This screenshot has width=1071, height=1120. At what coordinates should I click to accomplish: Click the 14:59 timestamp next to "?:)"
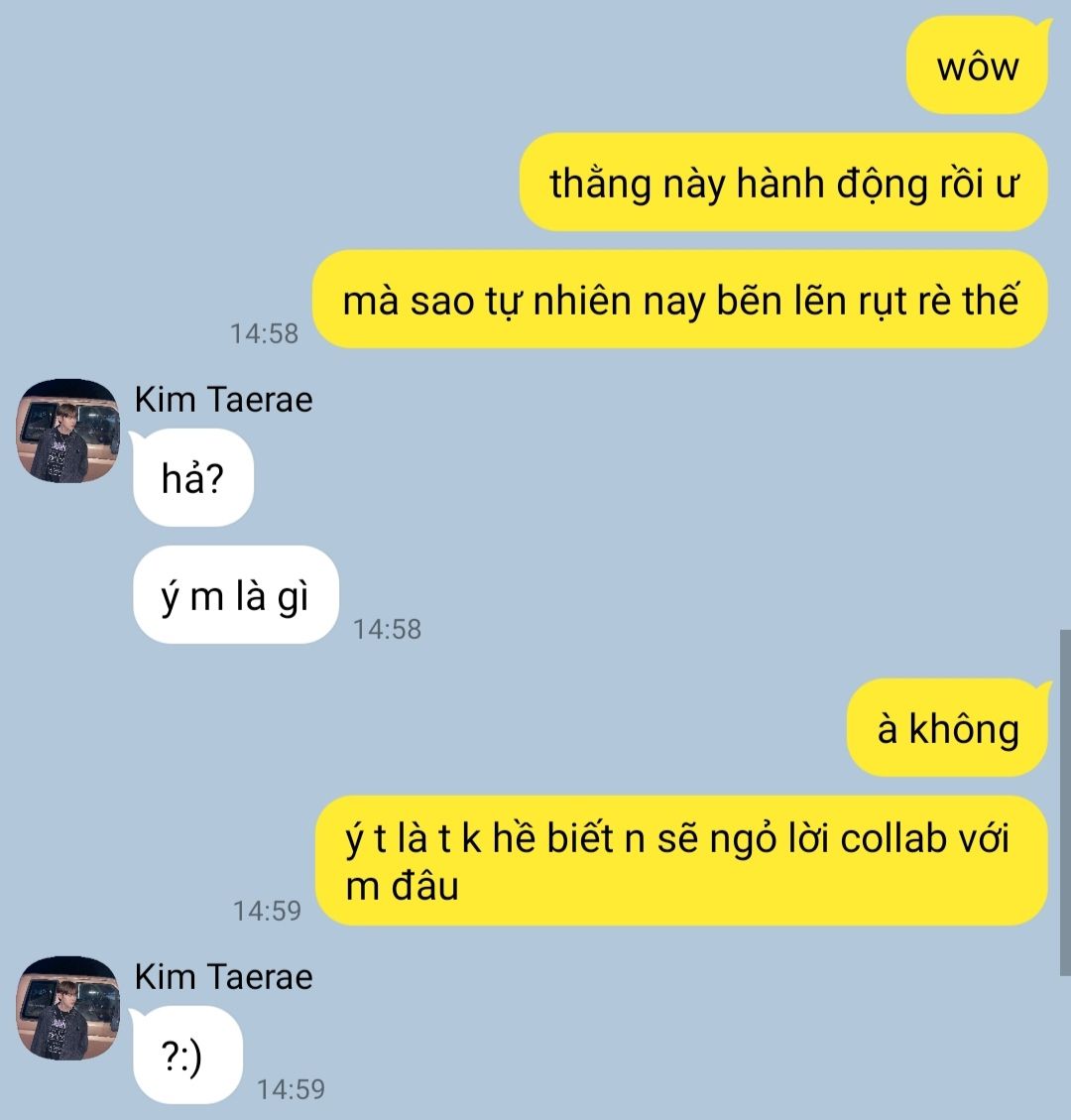291,1089
